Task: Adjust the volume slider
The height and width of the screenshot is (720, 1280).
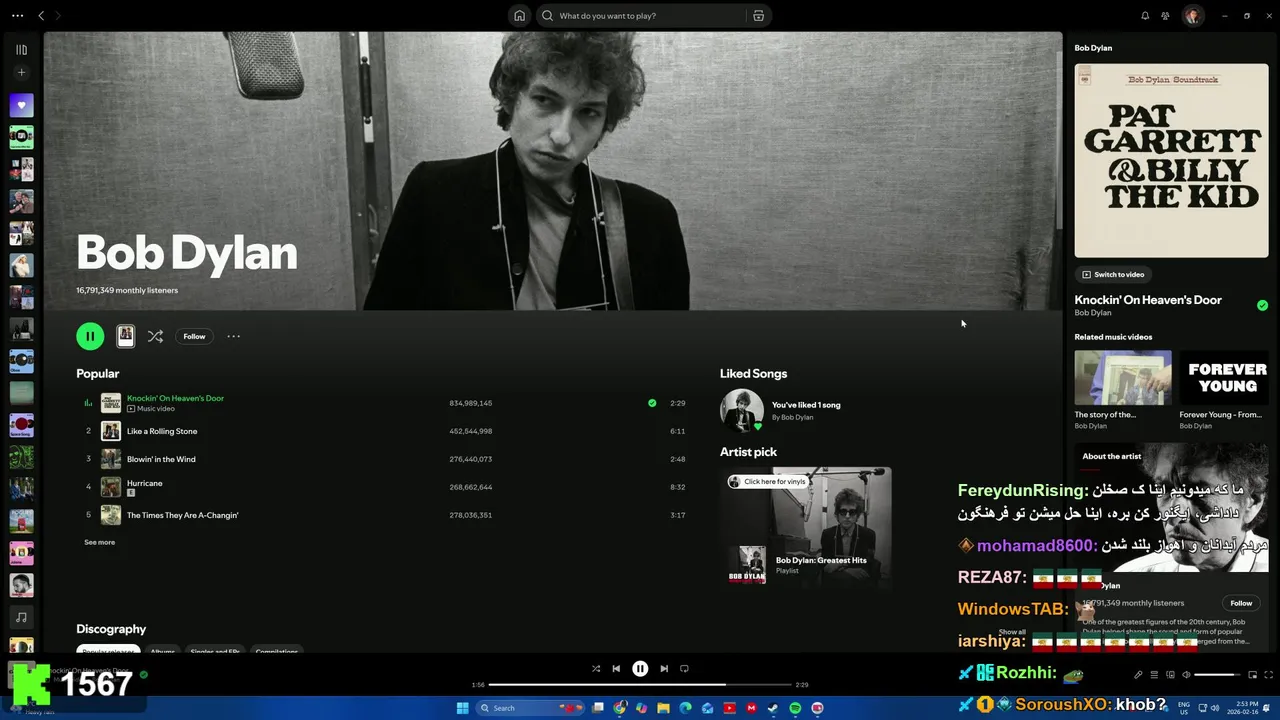Action: click(x=1217, y=675)
